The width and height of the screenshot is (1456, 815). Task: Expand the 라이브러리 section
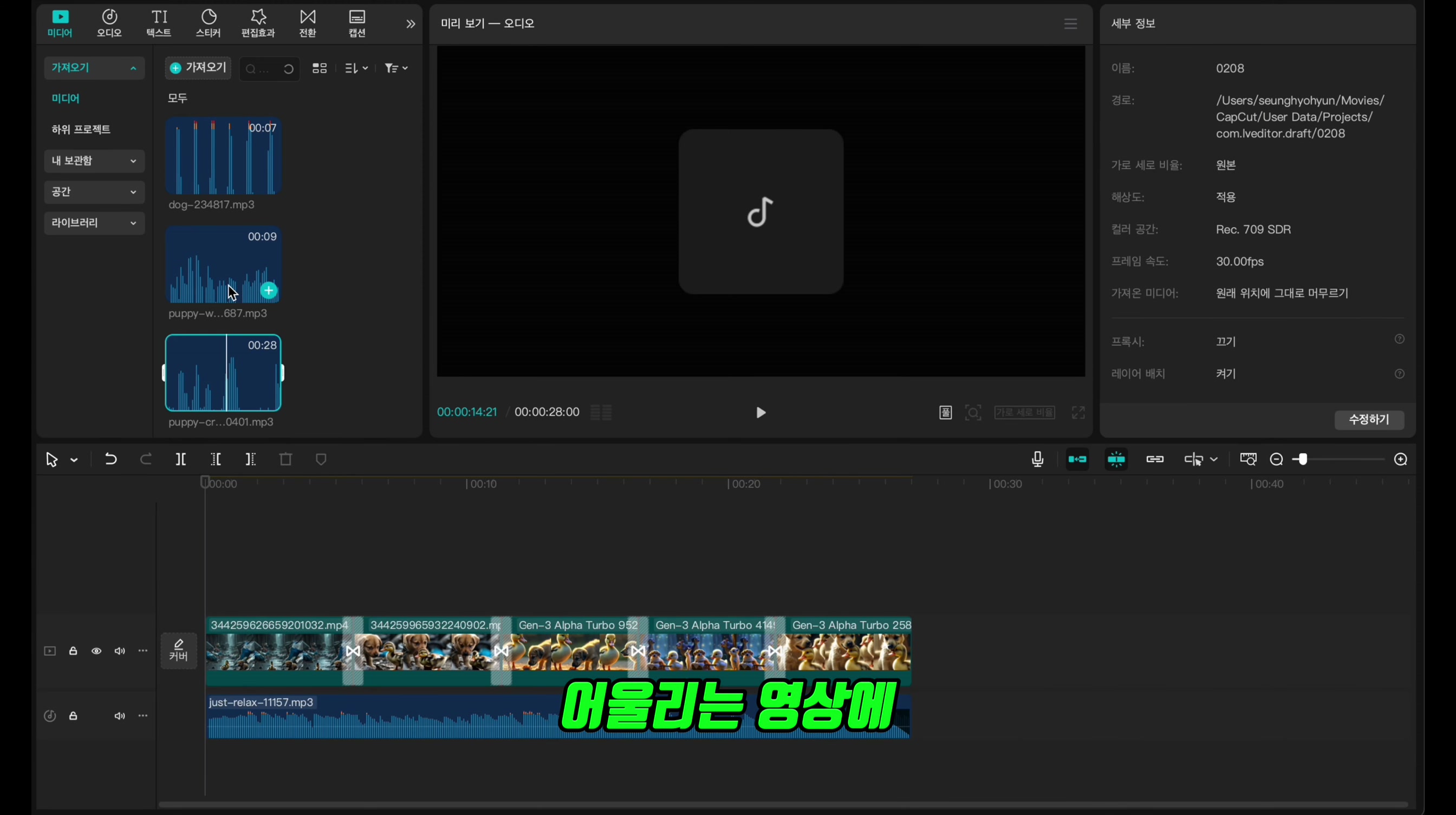(94, 223)
